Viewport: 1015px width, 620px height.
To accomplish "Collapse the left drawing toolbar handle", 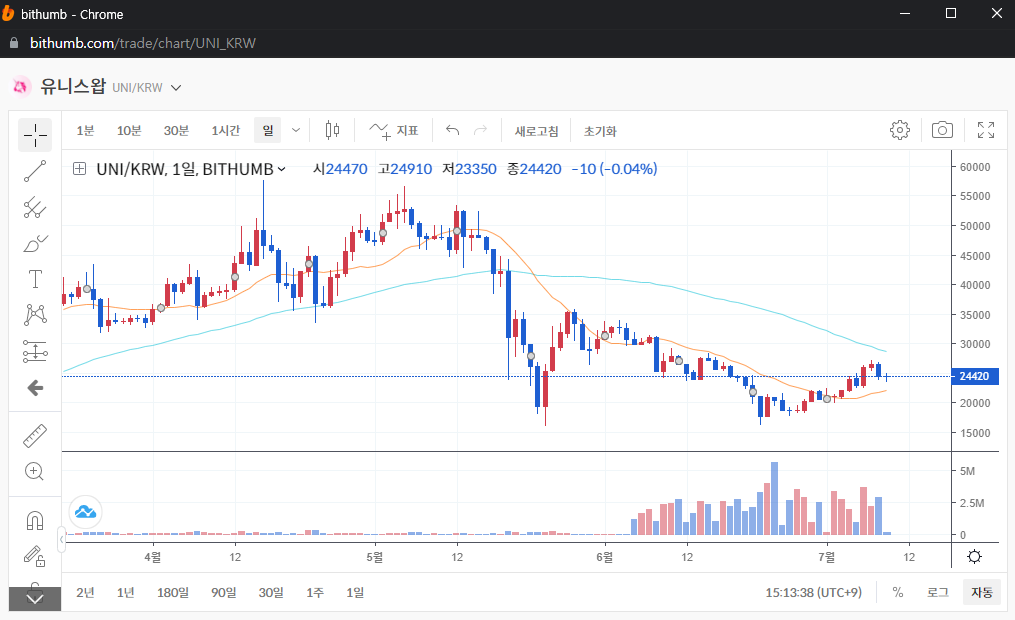I will [62, 539].
